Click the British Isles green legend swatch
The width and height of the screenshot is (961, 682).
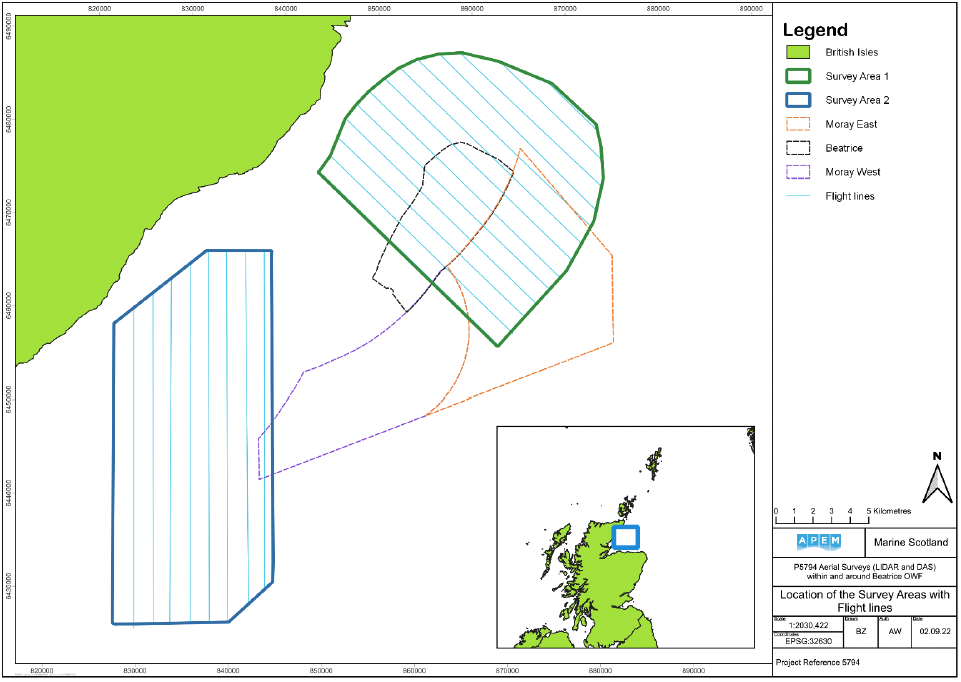pos(798,52)
